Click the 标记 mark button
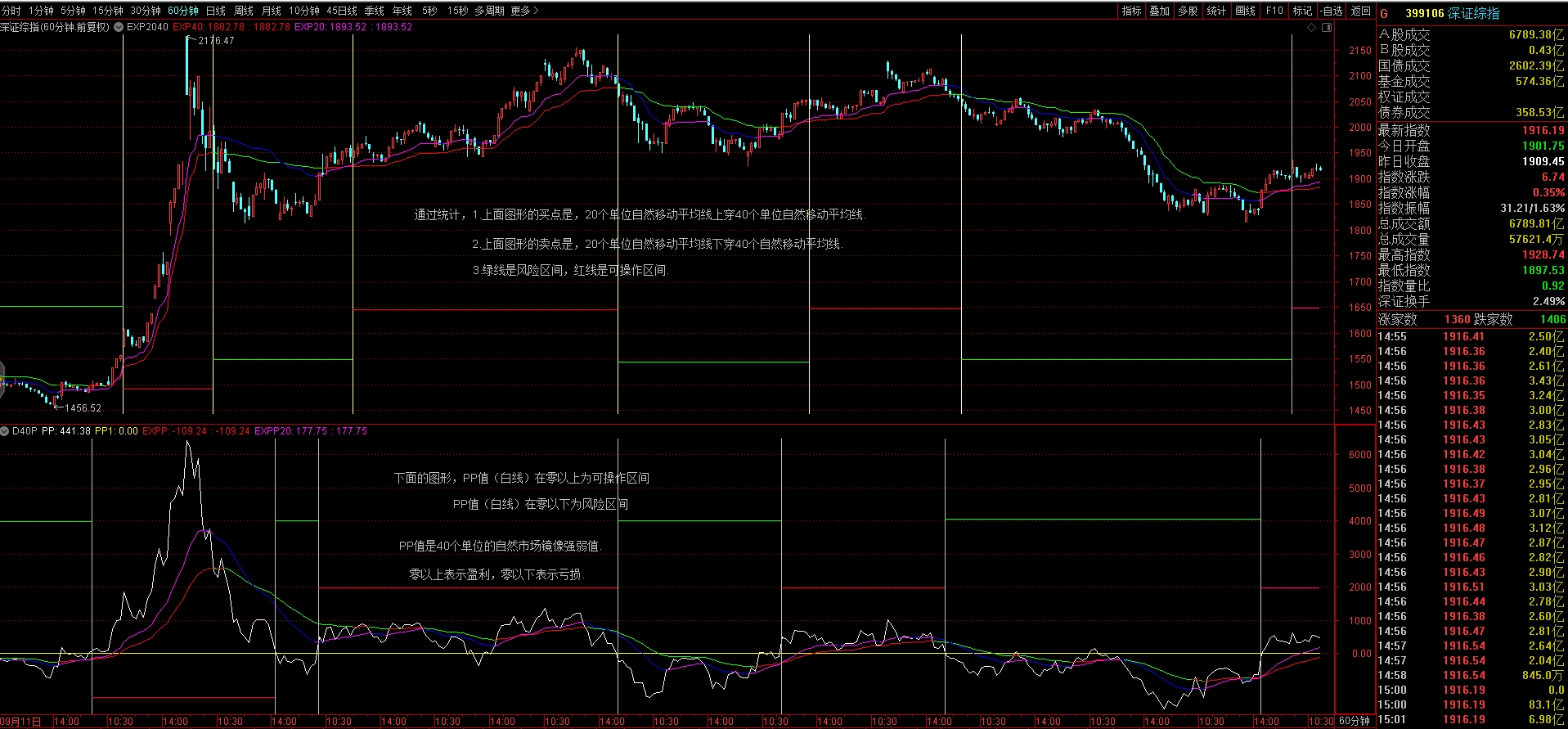The height and width of the screenshot is (729, 1568). 1302,11
